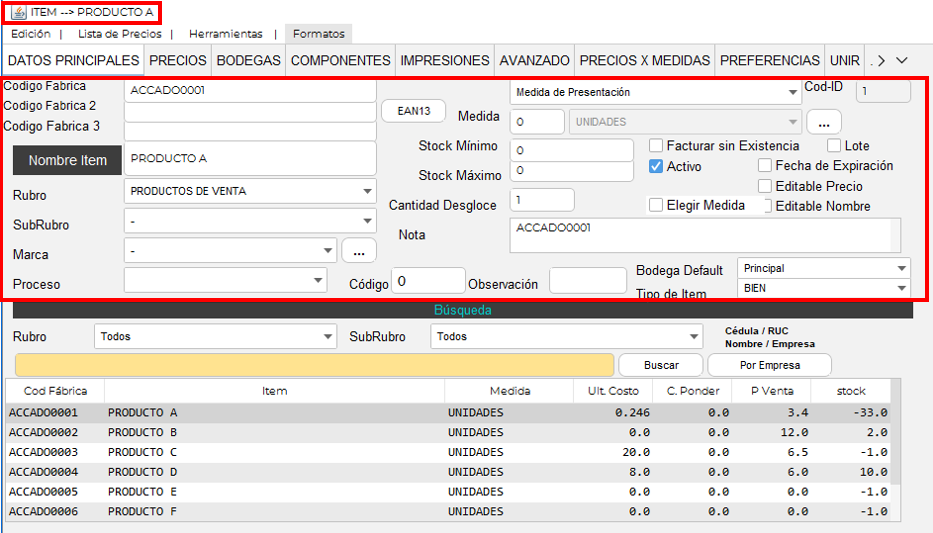The image size is (933, 533).
Task: Open the Medida de Presentación dropdown
Action: pyautogui.click(x=656, y=92)
